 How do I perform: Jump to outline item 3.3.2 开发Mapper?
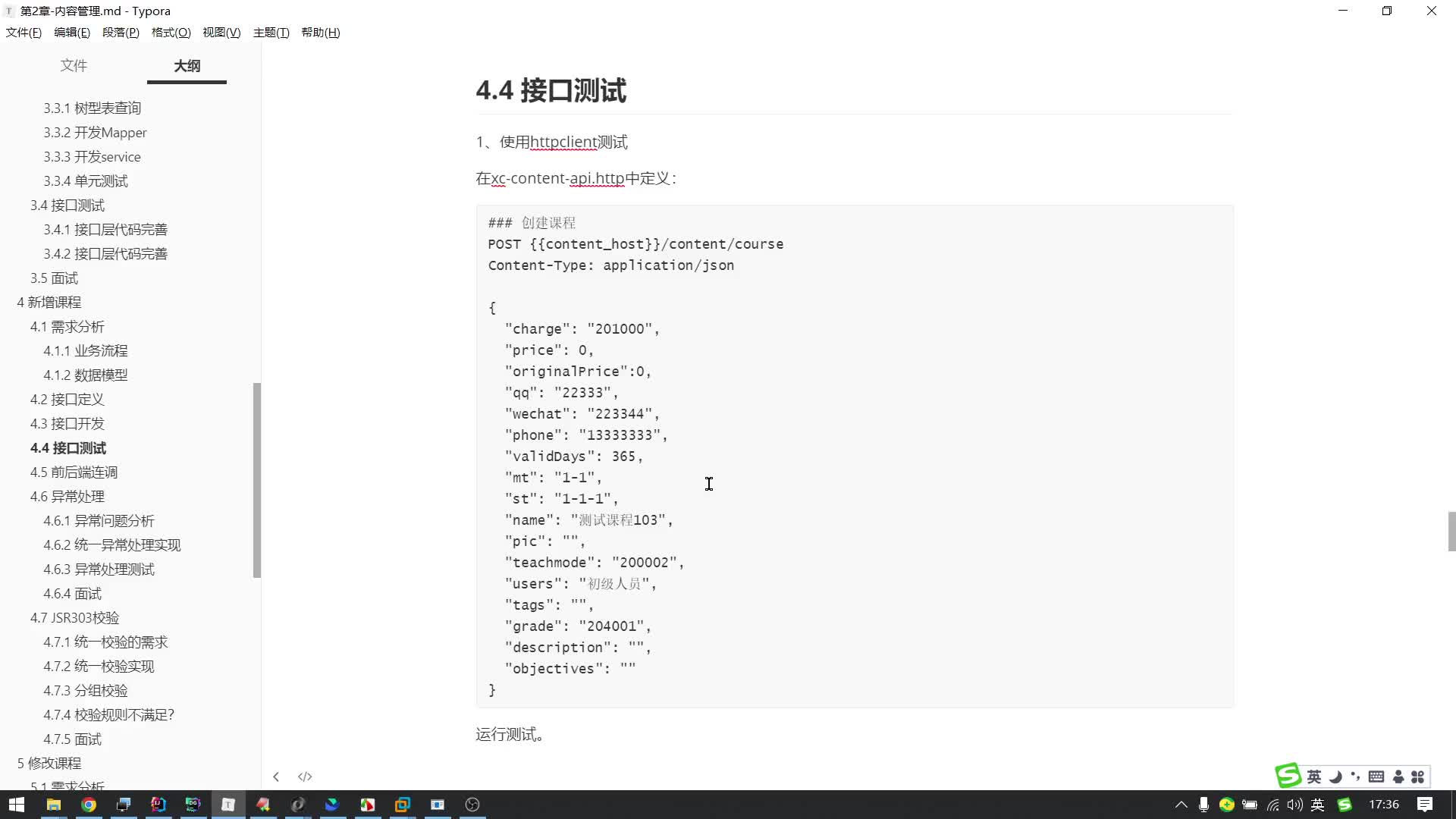[95, 133]
